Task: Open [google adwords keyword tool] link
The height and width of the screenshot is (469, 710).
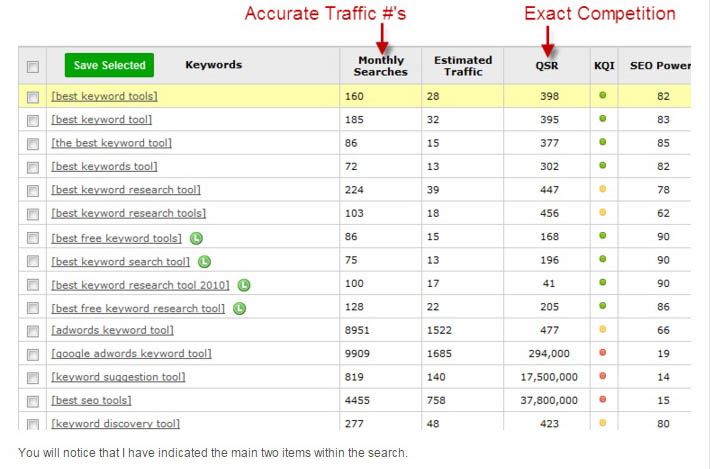Action: pyautogui.click(x=131, y=354)
